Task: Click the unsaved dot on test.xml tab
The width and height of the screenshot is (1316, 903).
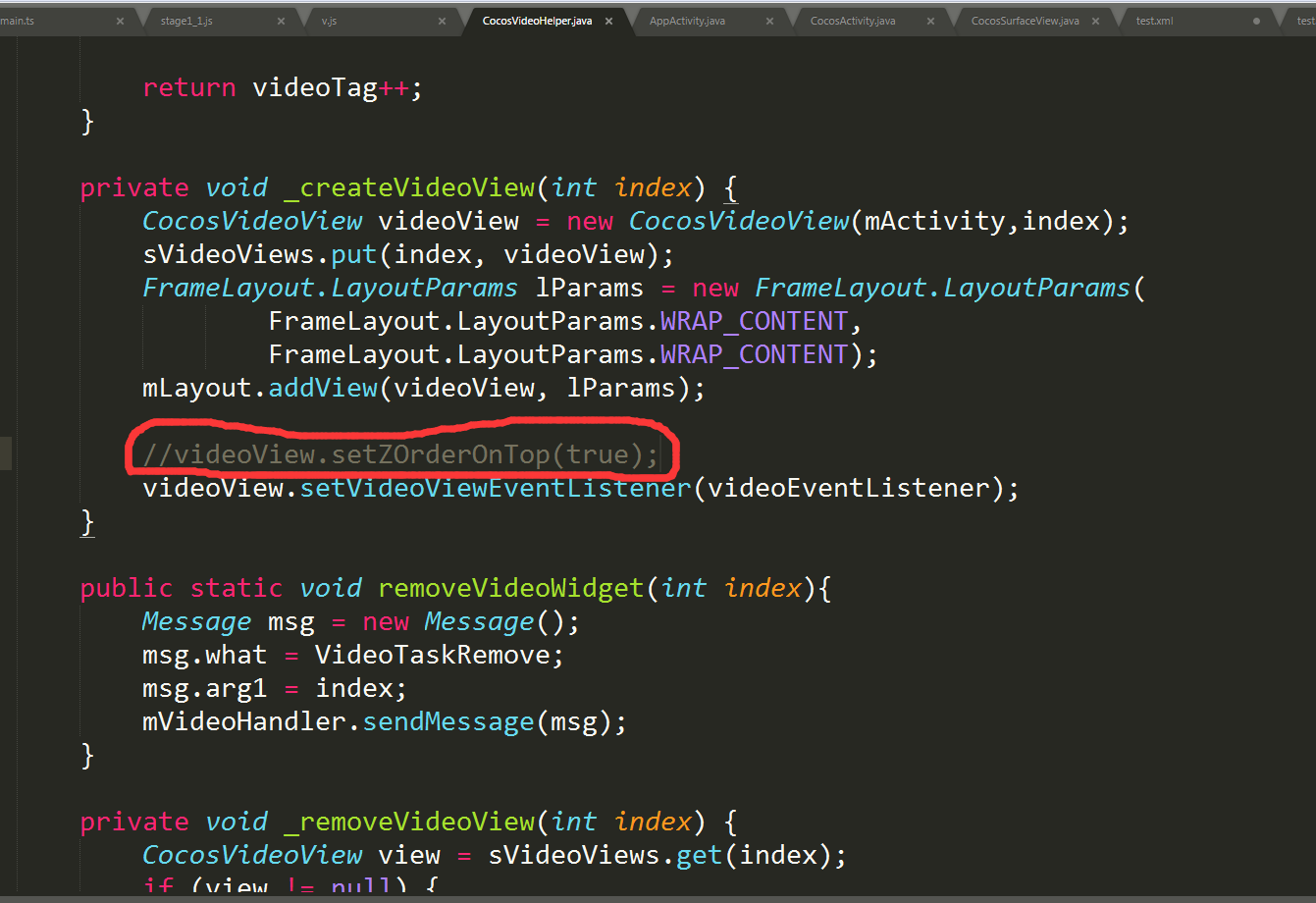Action: [x=1256, y=21]
